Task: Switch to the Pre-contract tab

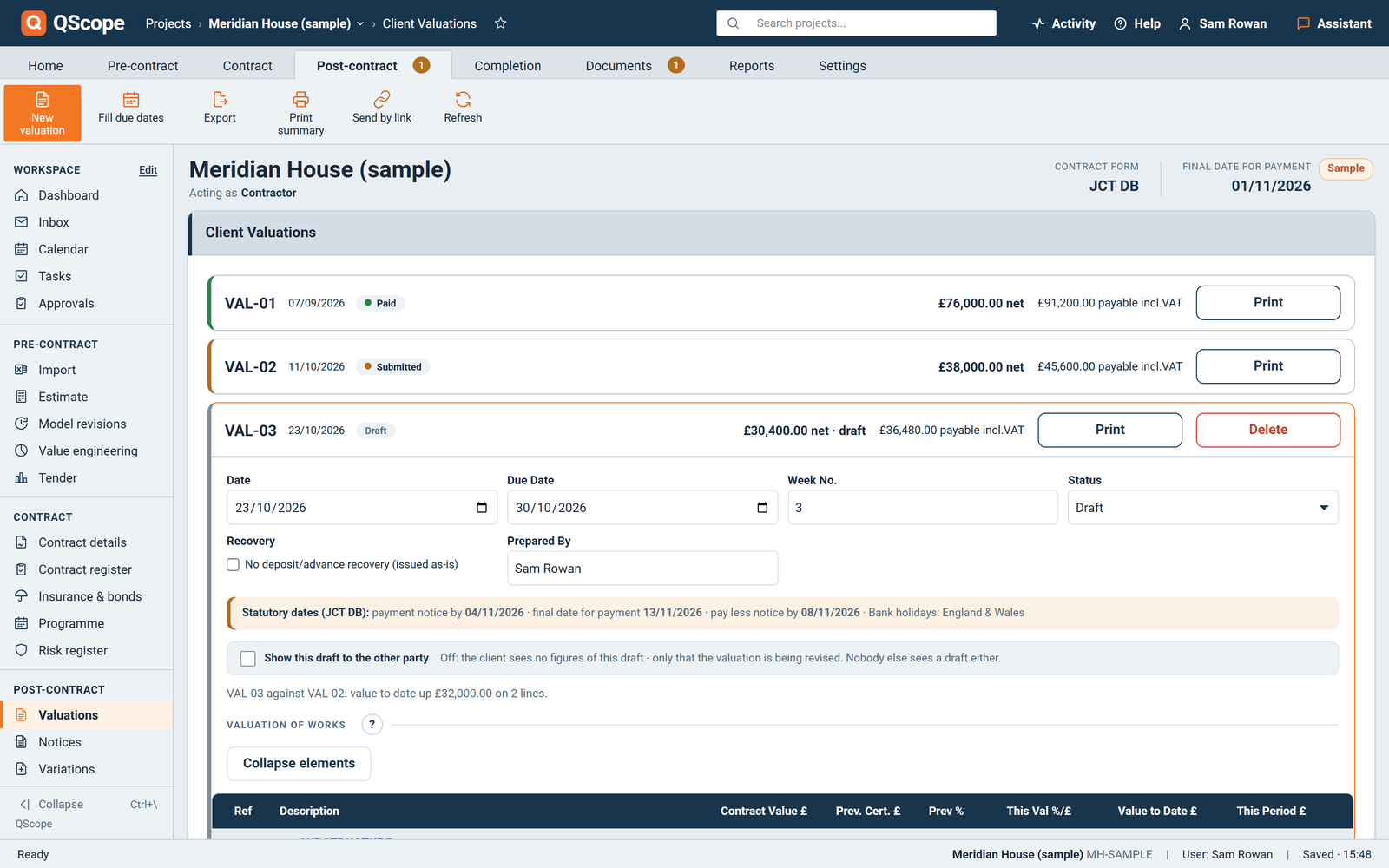Action: pos(142,66)
